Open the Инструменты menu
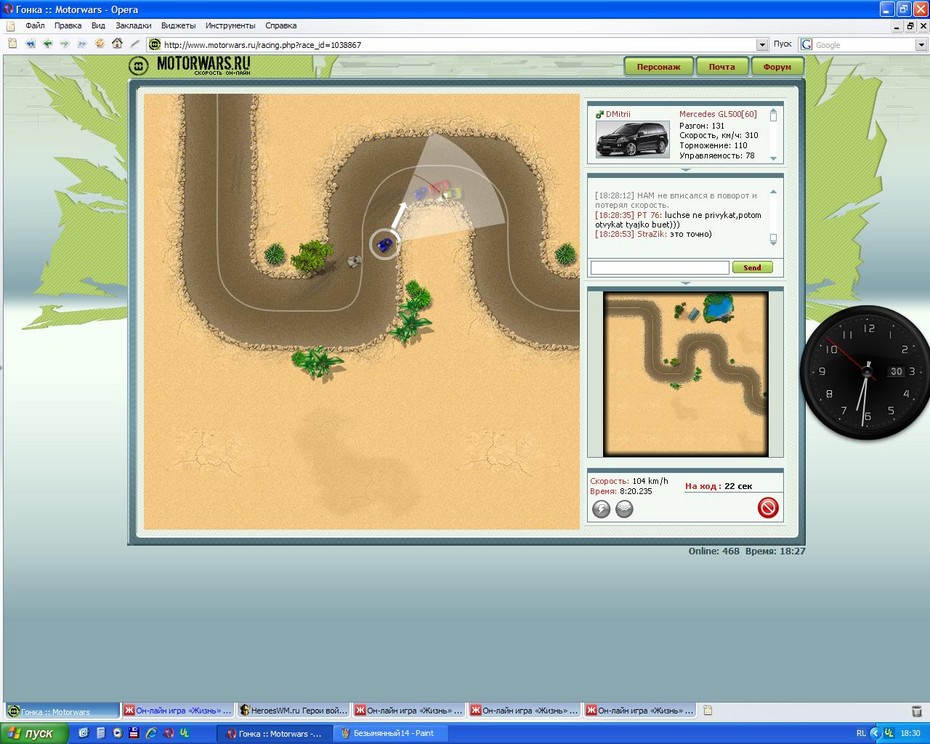The height and width of the screenshot is (744, 930). point(230,25)
